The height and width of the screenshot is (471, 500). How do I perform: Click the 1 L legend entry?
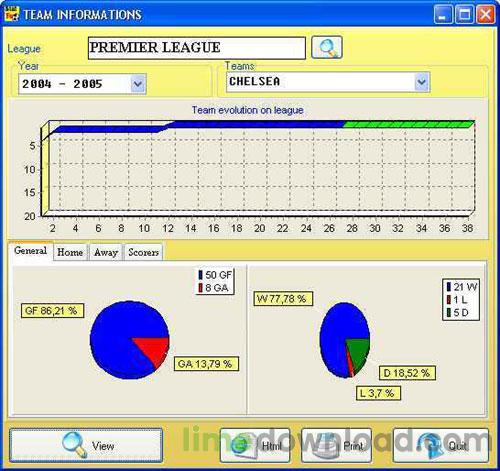coord(456,300)
